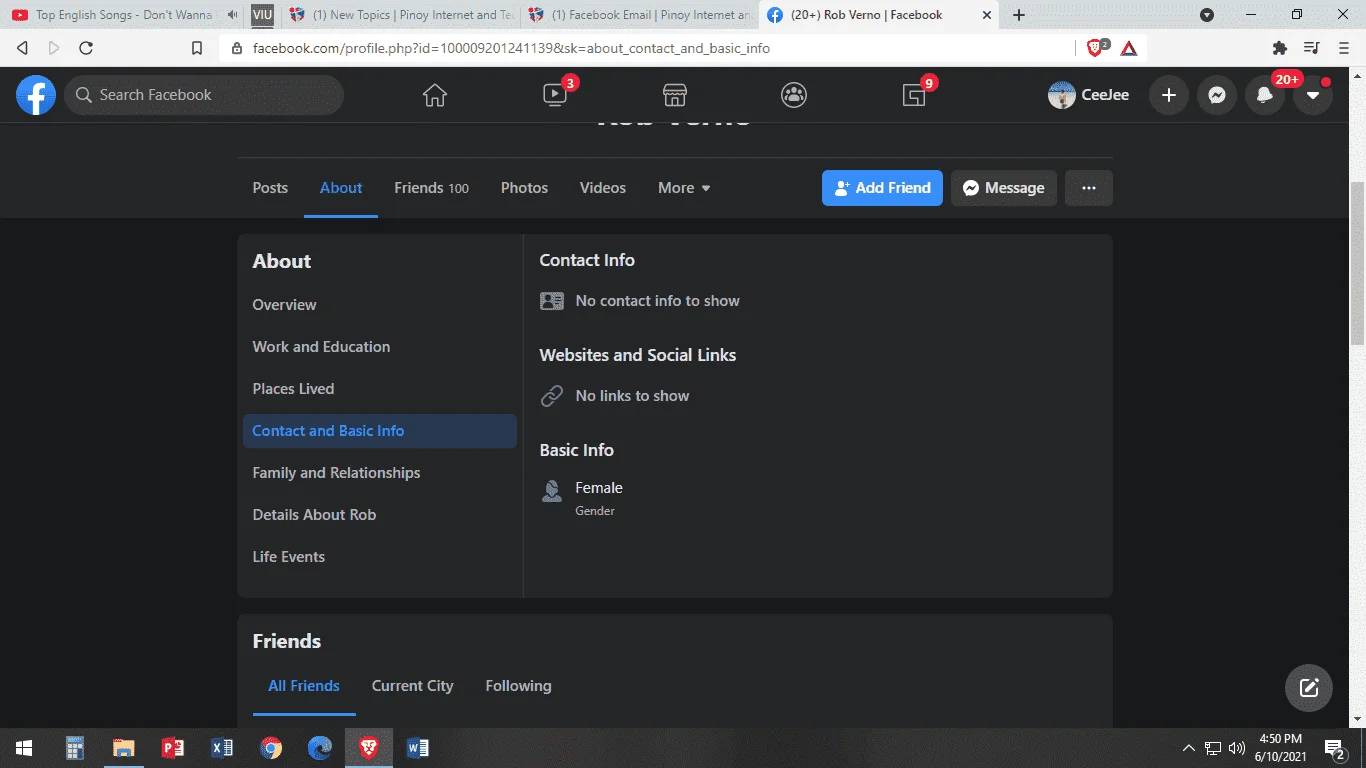Open the three-dots profile options button

click(x=1089, y=188)
